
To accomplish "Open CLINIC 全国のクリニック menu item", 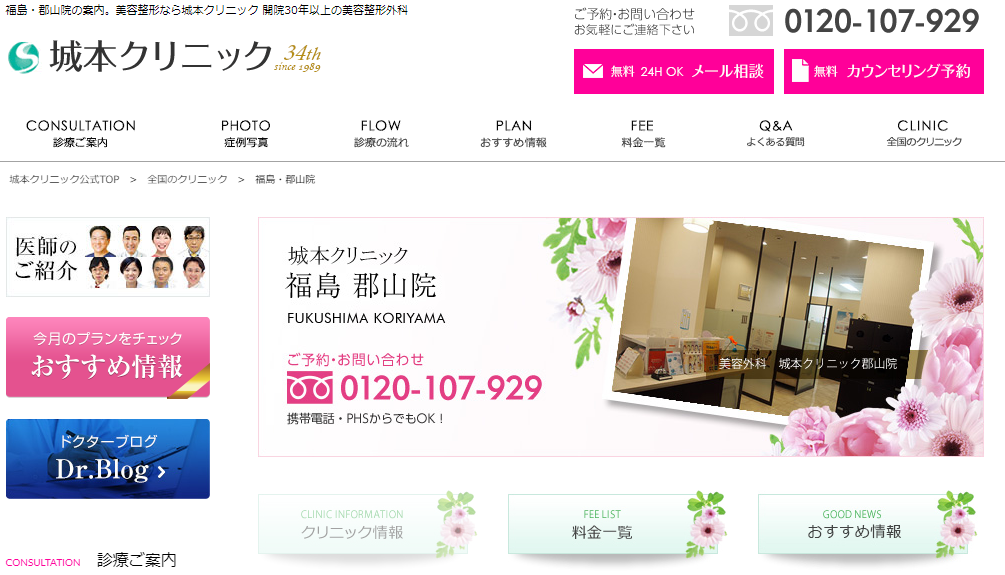I will coord(923,133).
